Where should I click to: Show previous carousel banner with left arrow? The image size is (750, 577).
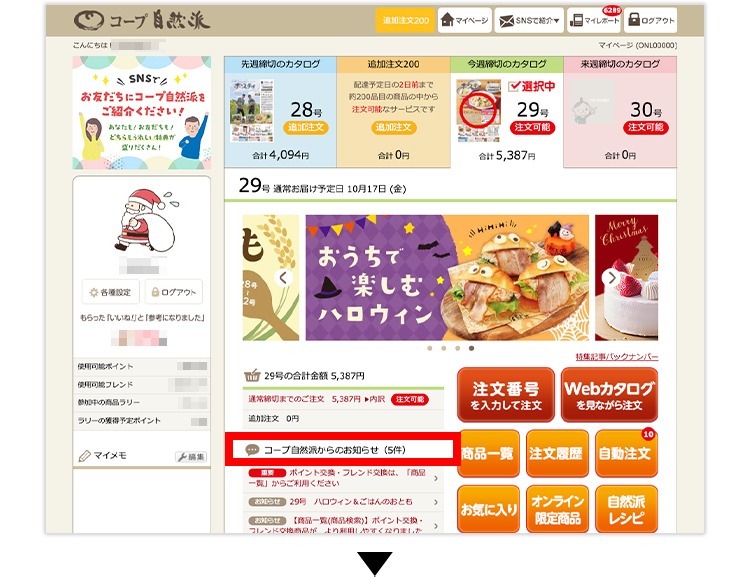tap(283, 277)
